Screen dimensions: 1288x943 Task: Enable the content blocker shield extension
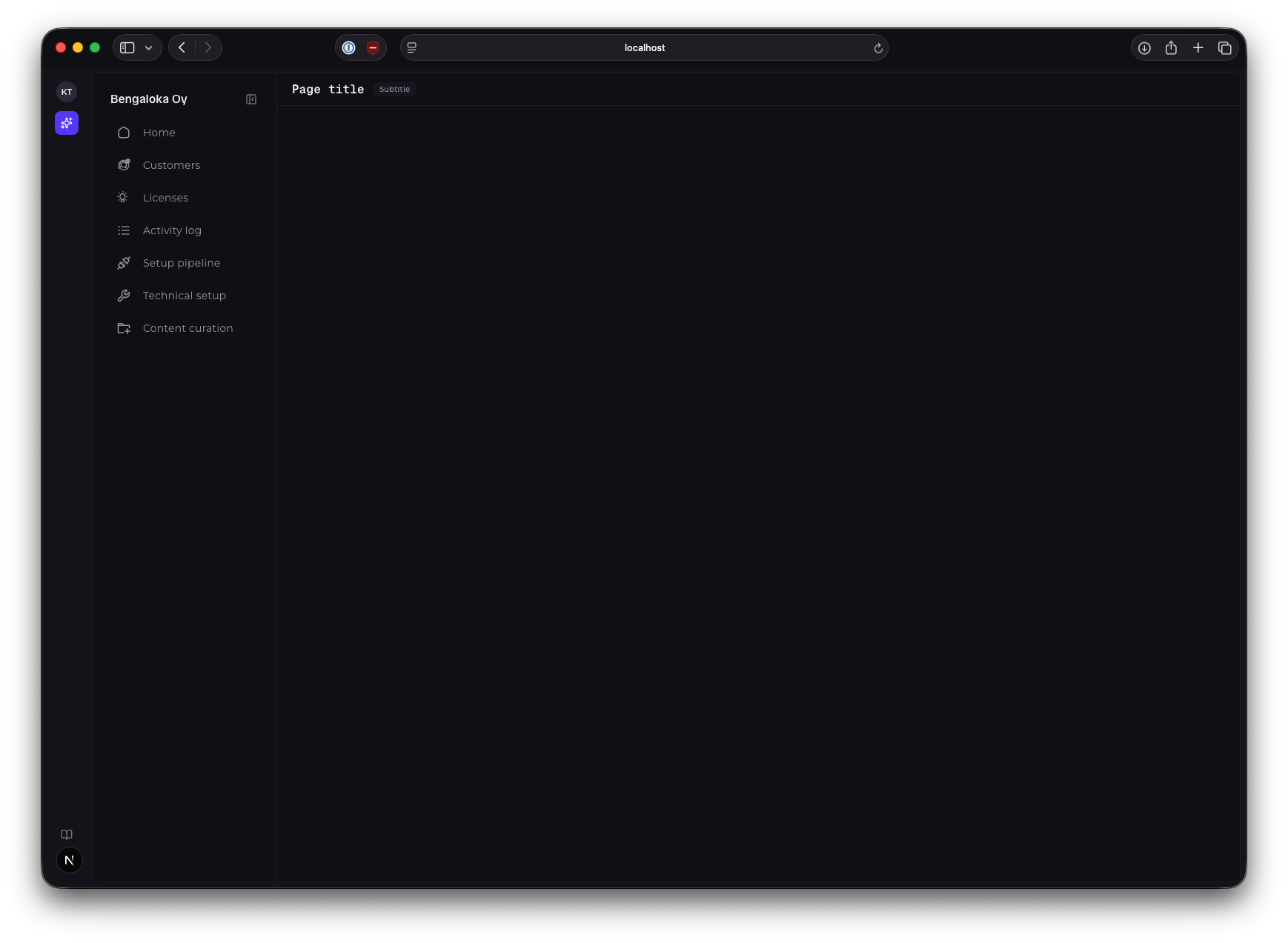coord(373,47)
